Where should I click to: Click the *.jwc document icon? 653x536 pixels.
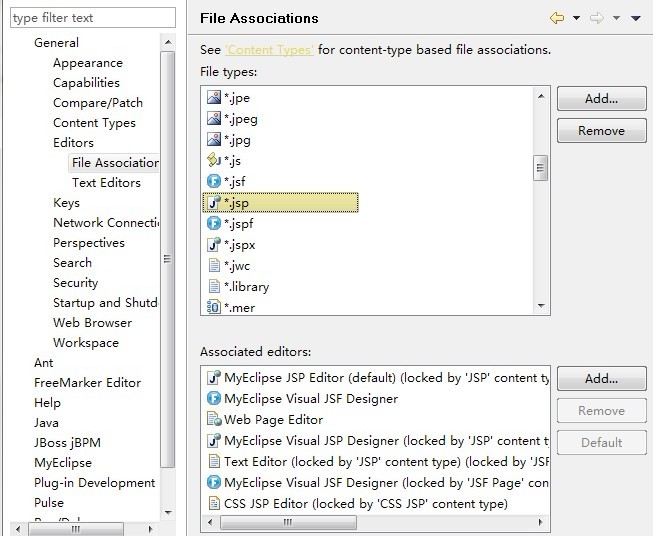coord(214,265)
